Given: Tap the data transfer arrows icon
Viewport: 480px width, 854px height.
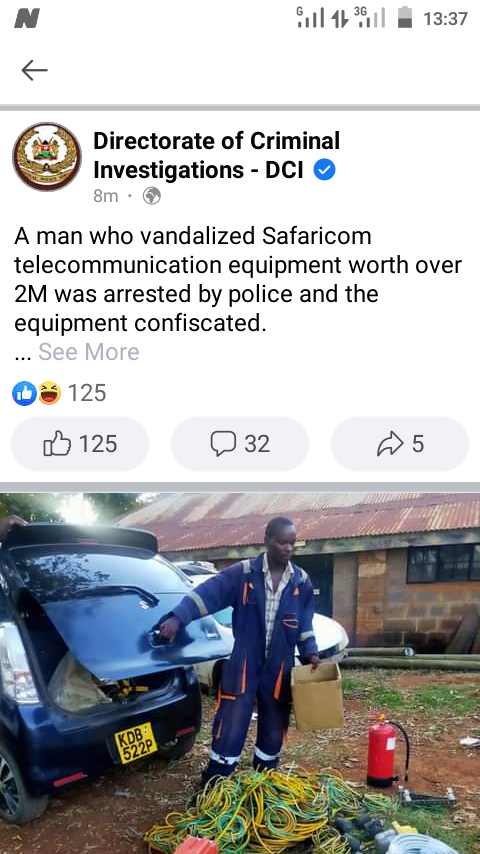Looking at the screenshot, I should point(340,19).
